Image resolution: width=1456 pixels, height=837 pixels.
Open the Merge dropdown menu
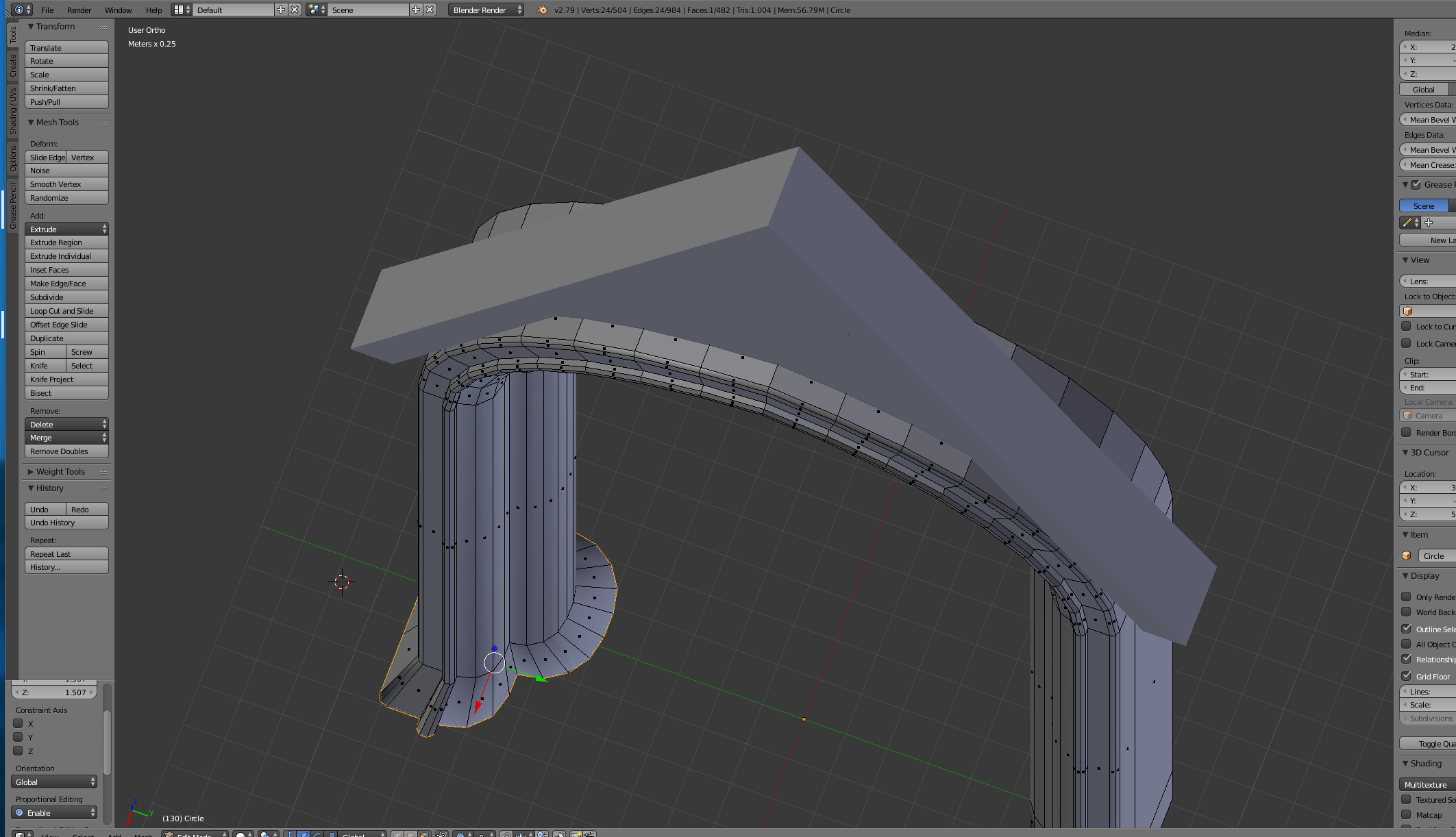coord(66,438)
